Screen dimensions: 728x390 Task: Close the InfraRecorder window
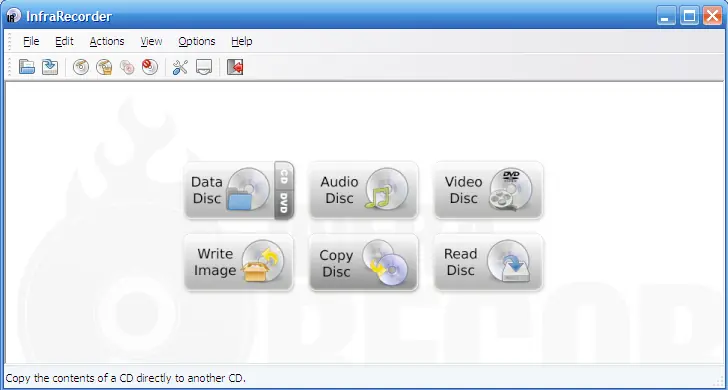coord(712,16)
